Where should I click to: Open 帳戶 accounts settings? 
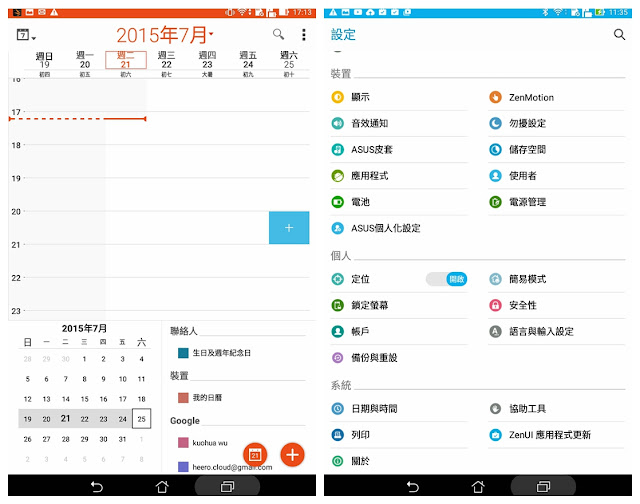click(x=399, y=331)
